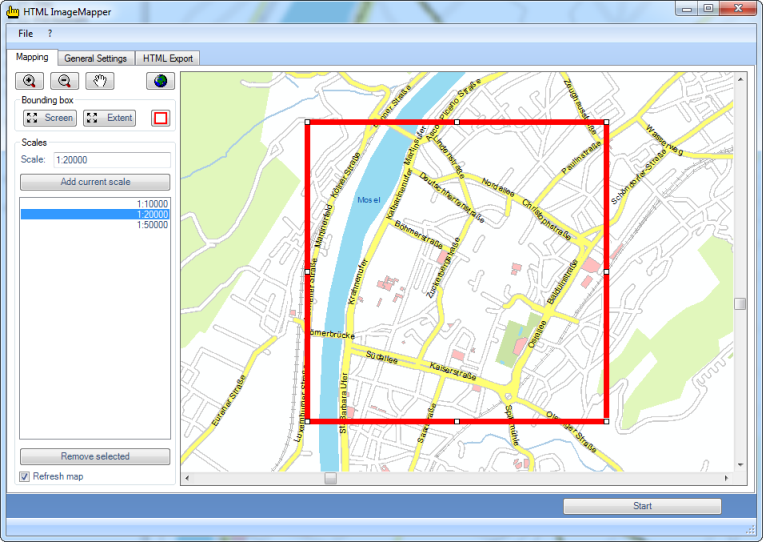
Task: Click inside the Scale input field
Action: pyautogui.click(x=111, y=160)
